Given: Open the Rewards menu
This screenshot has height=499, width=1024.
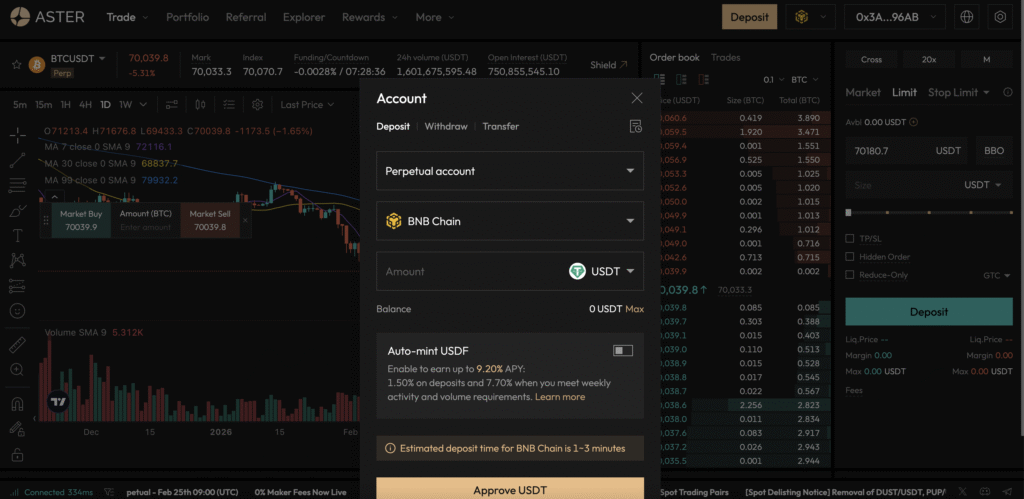Looking at the screenshot, I should coord(370,18).
